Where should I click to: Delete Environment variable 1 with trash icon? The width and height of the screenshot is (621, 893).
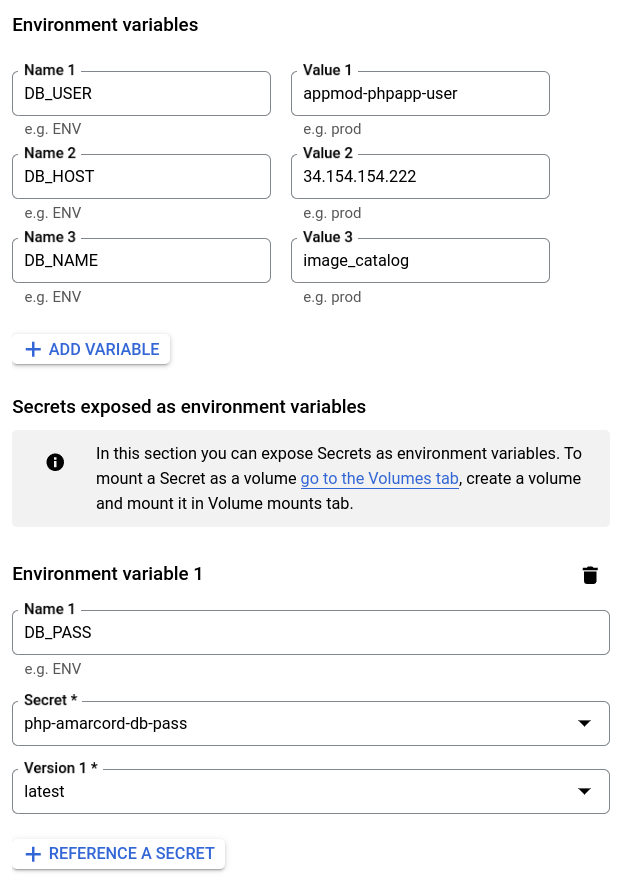(590, 574)
